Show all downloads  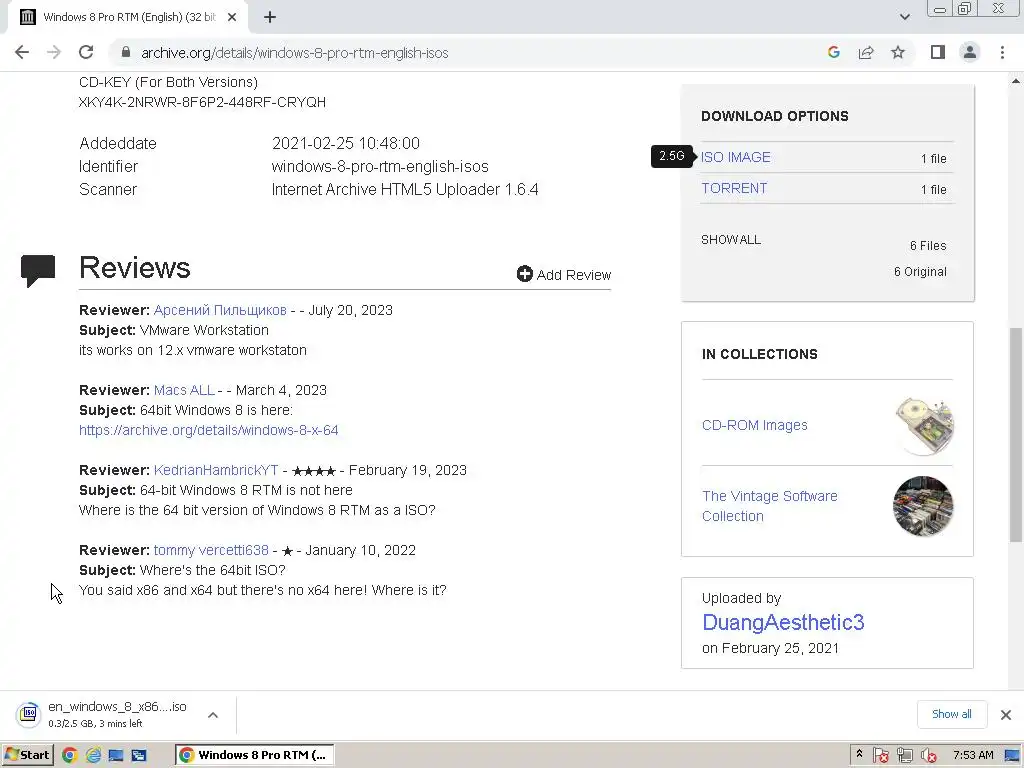[x=951, y=714]
